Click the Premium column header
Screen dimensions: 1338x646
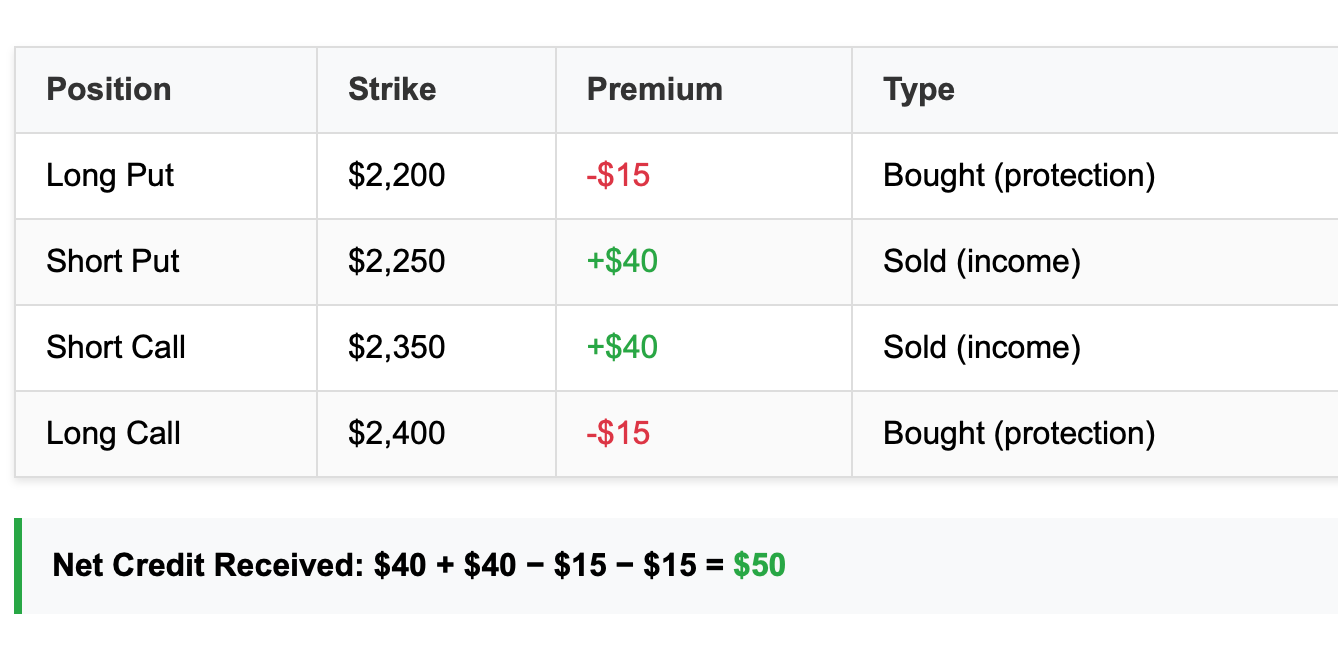[655, 90]
